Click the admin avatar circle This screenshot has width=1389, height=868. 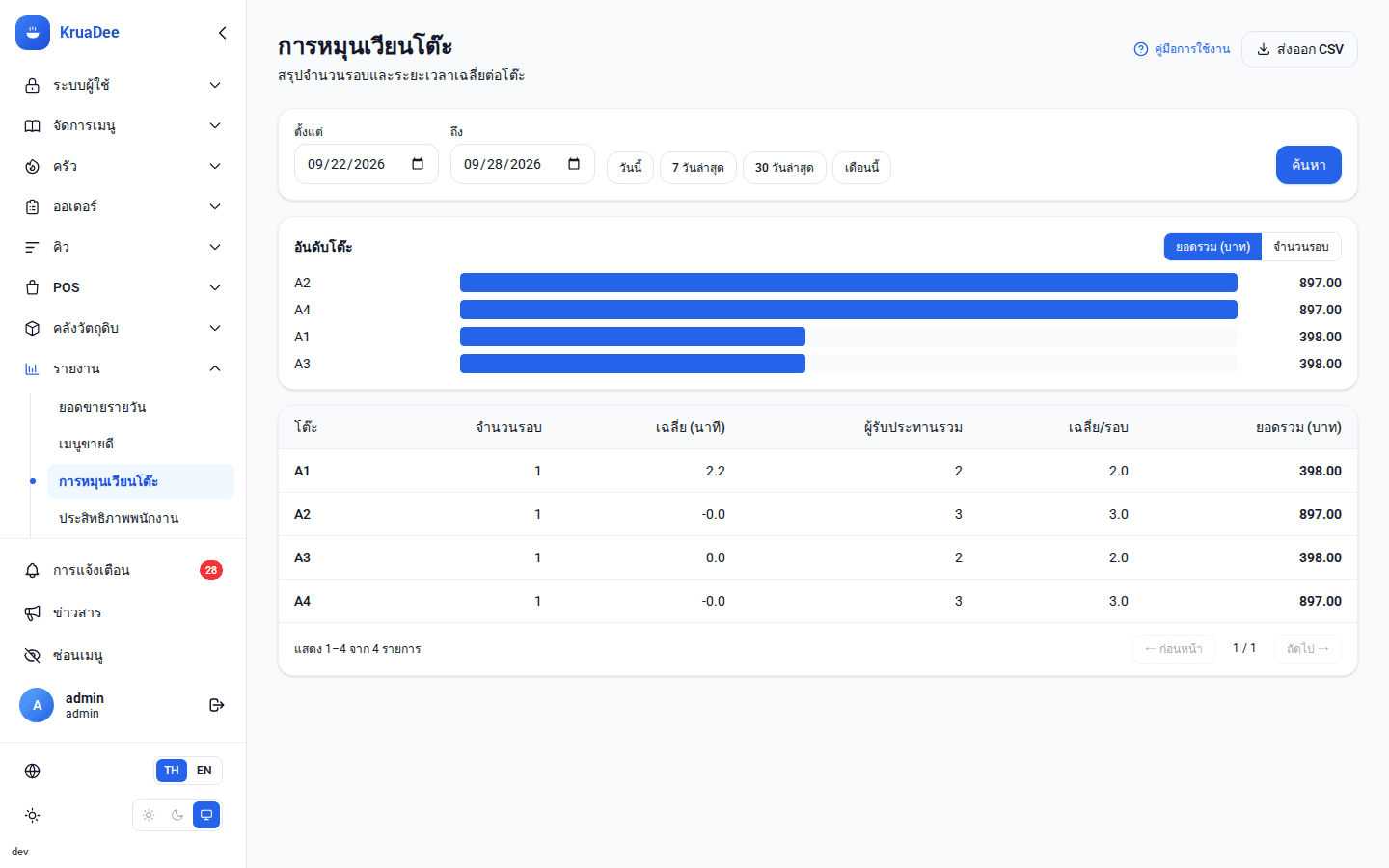tap(37, 705)
